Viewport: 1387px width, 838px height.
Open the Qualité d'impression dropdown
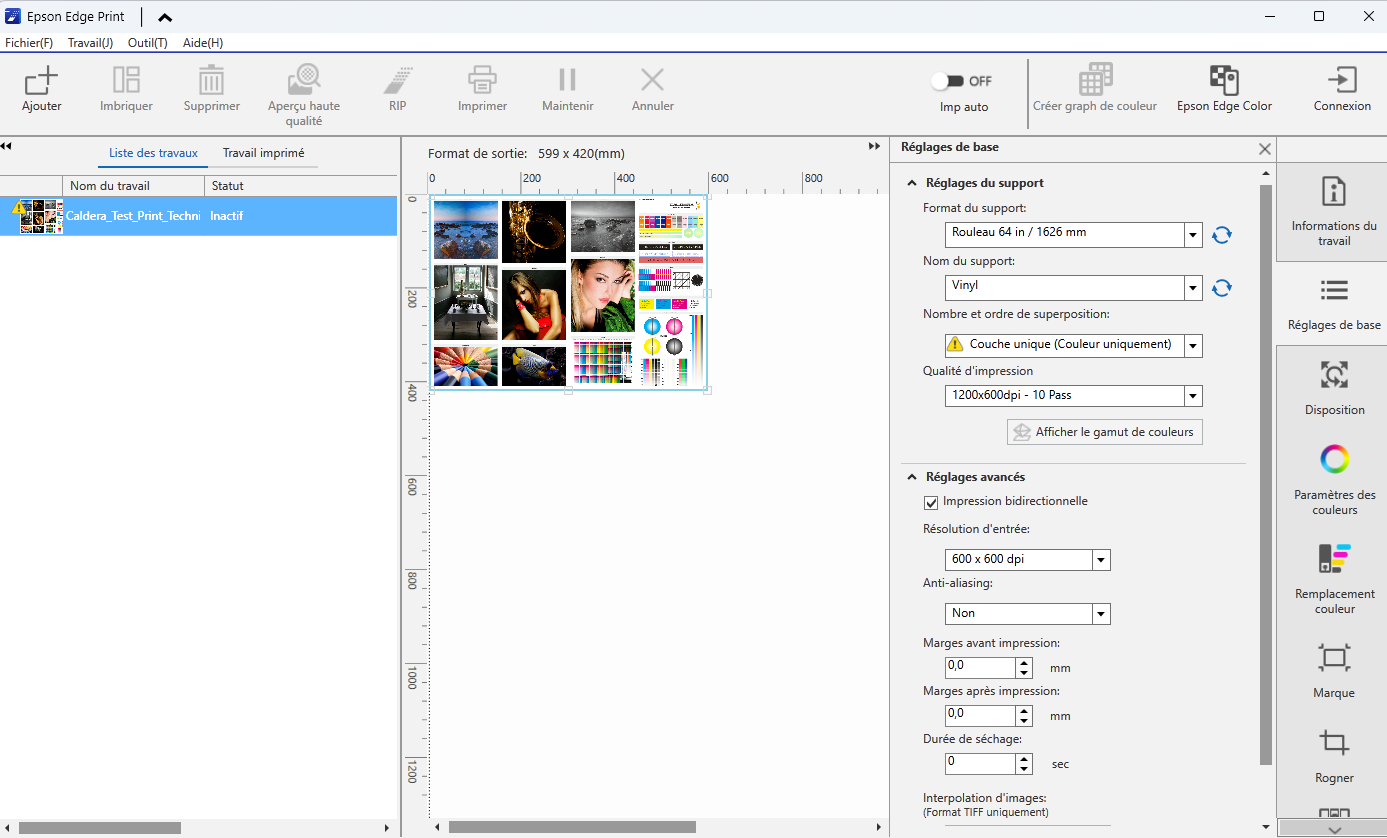pos(1193,395)
